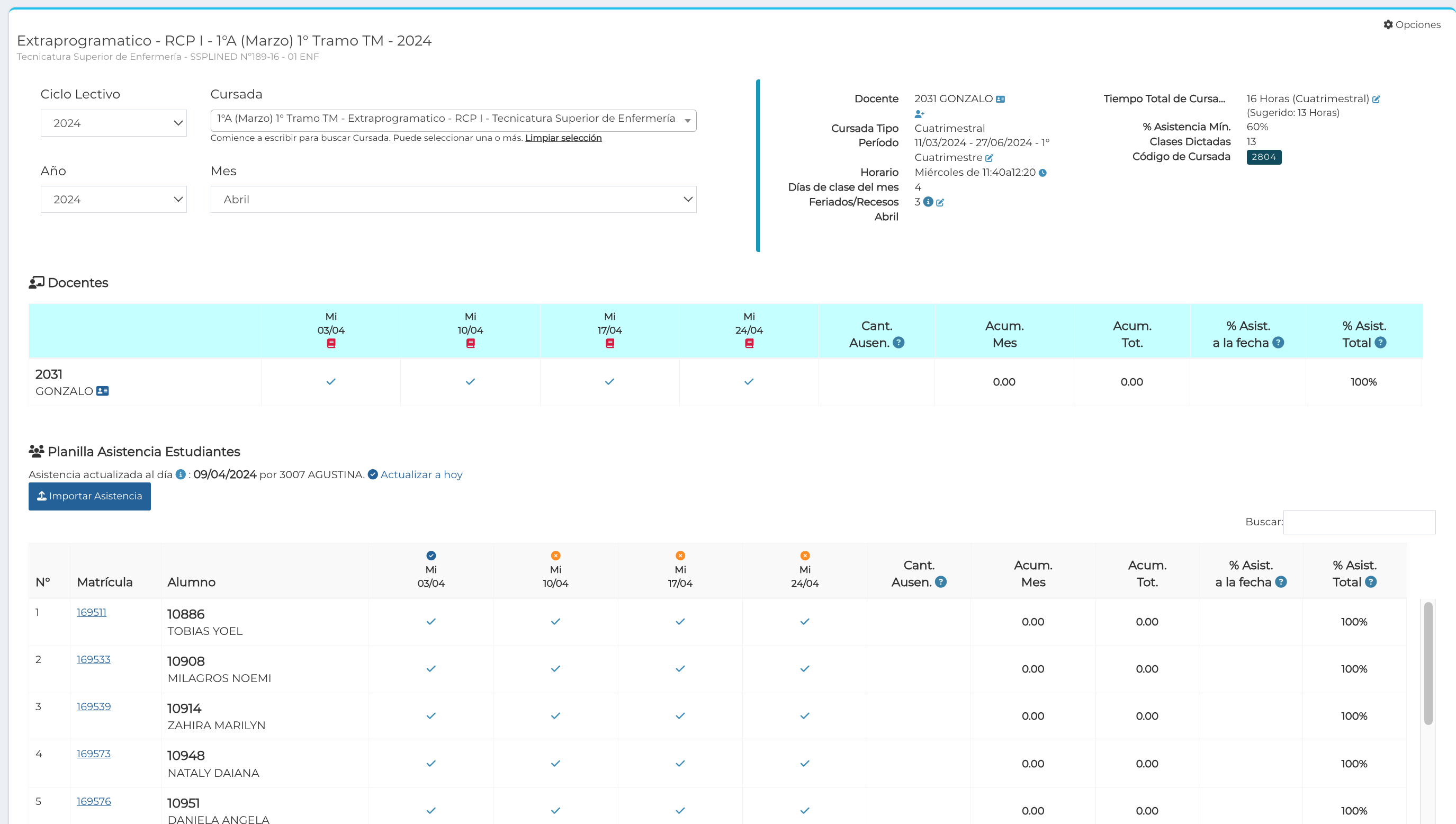This screenshot has width=1456, height=824.
Task: Expand the Mes dropdown showing Abril
Action: [453, 199]
